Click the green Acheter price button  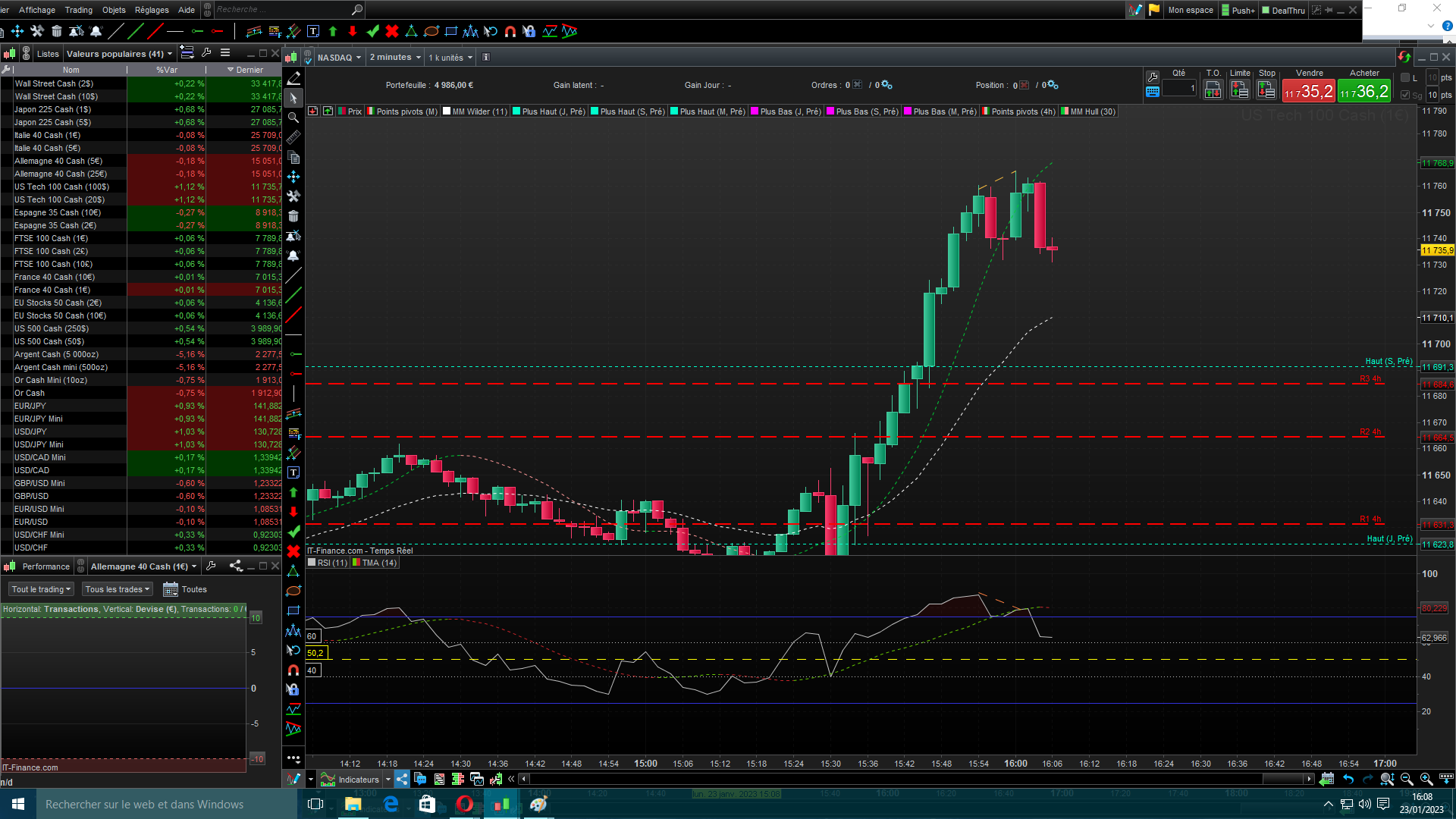(x=1363, y=92)
